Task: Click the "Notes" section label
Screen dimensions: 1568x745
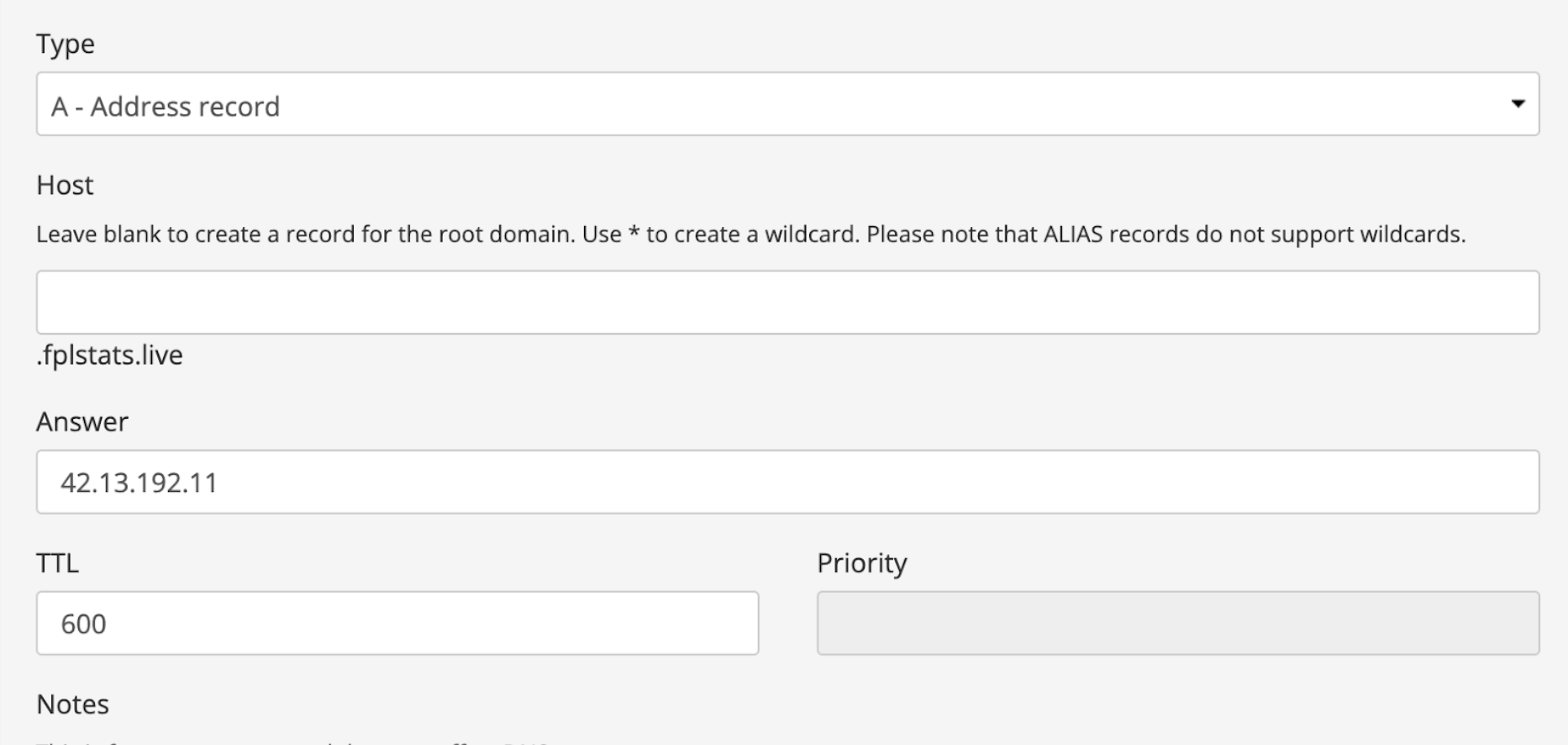Action: tap(73, 704)
